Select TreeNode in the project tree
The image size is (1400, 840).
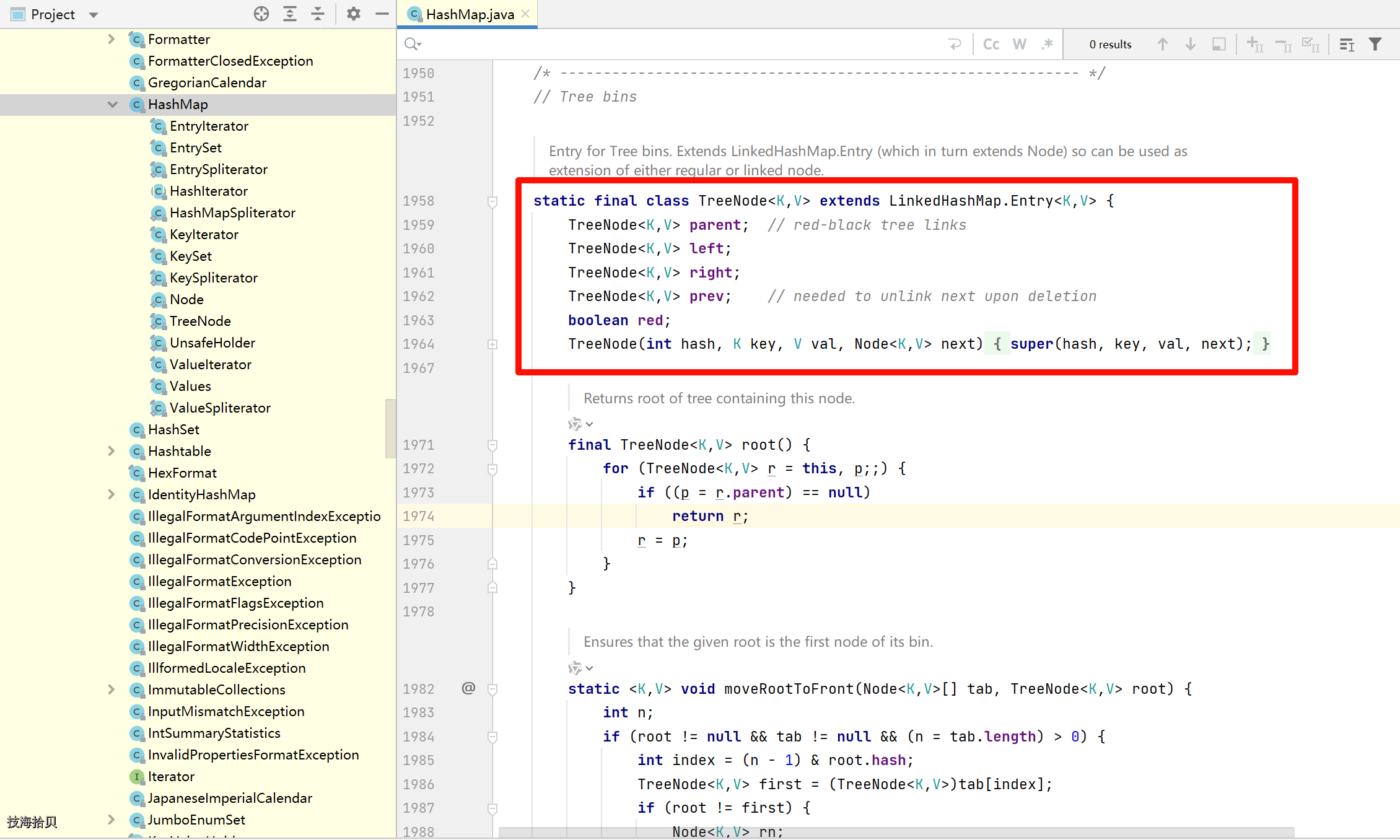tap(200, 321)
